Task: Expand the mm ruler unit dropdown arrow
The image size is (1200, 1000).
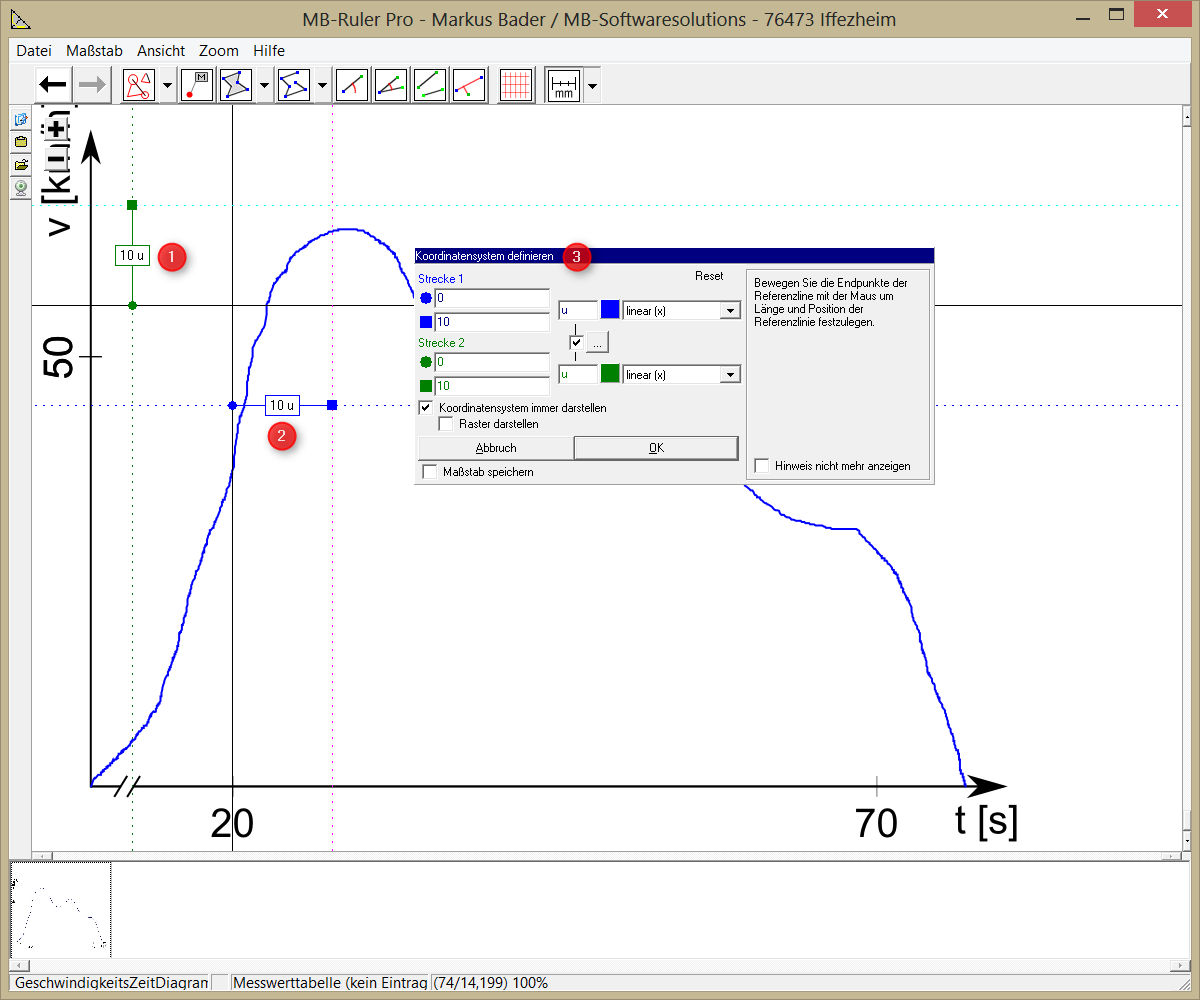Action: coord(593,86)
